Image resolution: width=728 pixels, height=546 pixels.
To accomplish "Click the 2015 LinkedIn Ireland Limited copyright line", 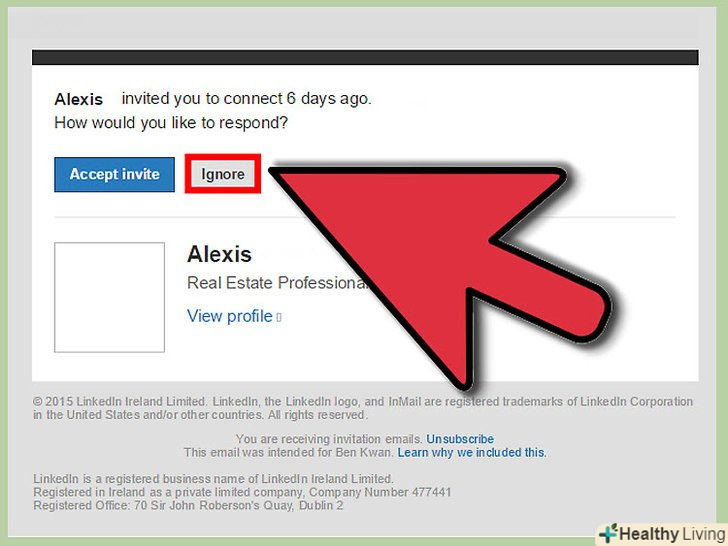I will pos(362,402).
